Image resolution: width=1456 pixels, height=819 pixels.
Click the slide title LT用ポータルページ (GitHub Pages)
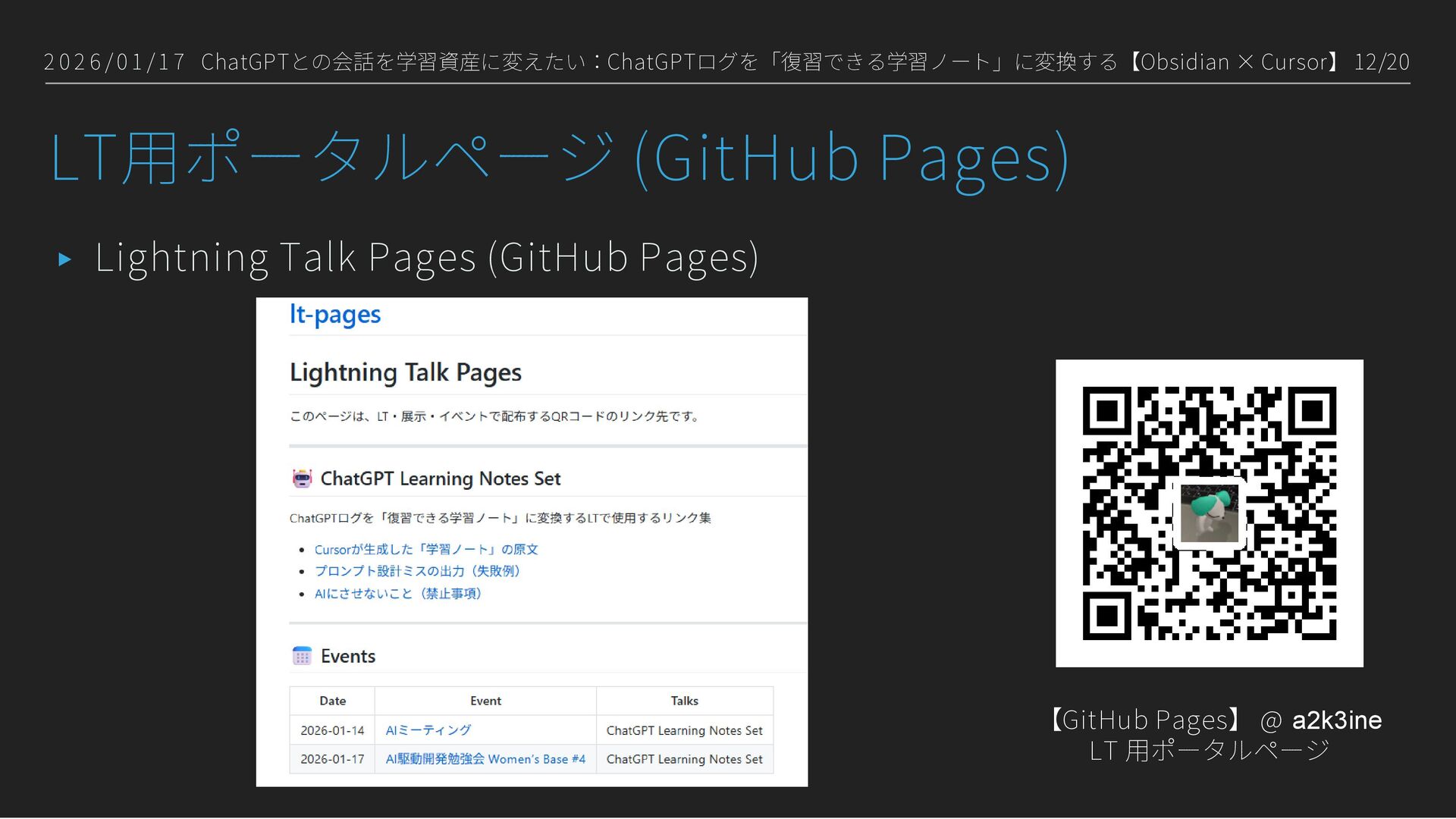click(559, 158)
